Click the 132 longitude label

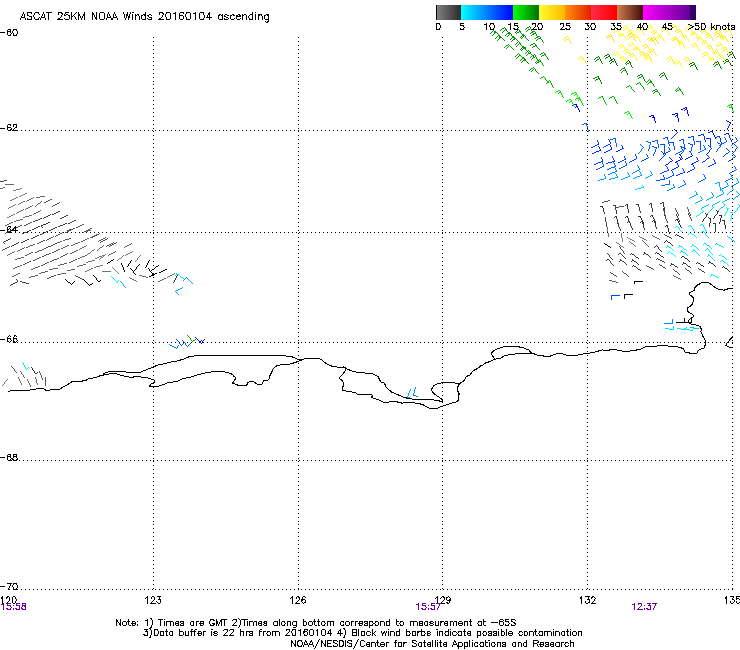[x=588, y=600]
